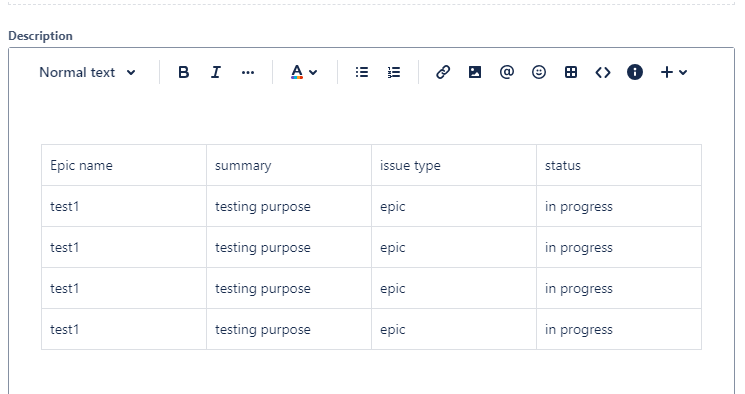Click the first testing purpose cell
This screenshot has width=745, height=394.
[x=289, y=206]
